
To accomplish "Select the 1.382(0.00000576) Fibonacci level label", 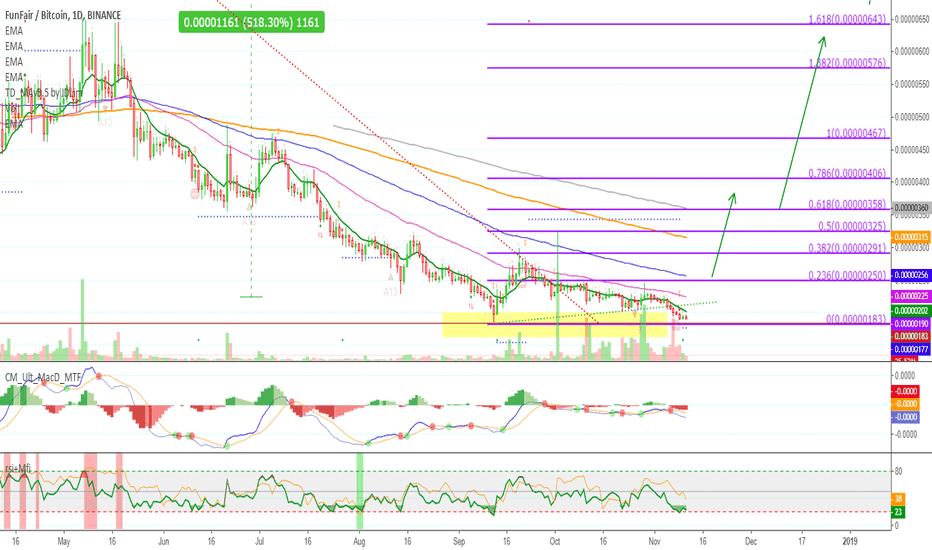I will 847,63.
